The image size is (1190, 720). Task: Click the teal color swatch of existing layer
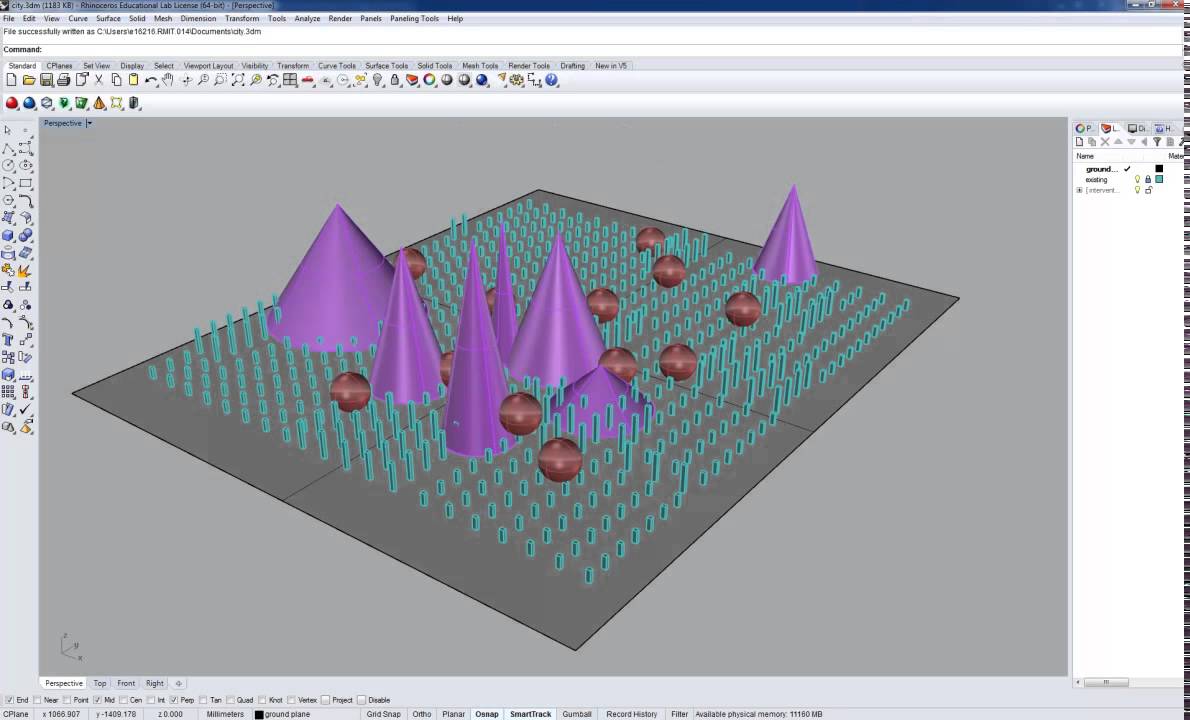[1159, 179]
